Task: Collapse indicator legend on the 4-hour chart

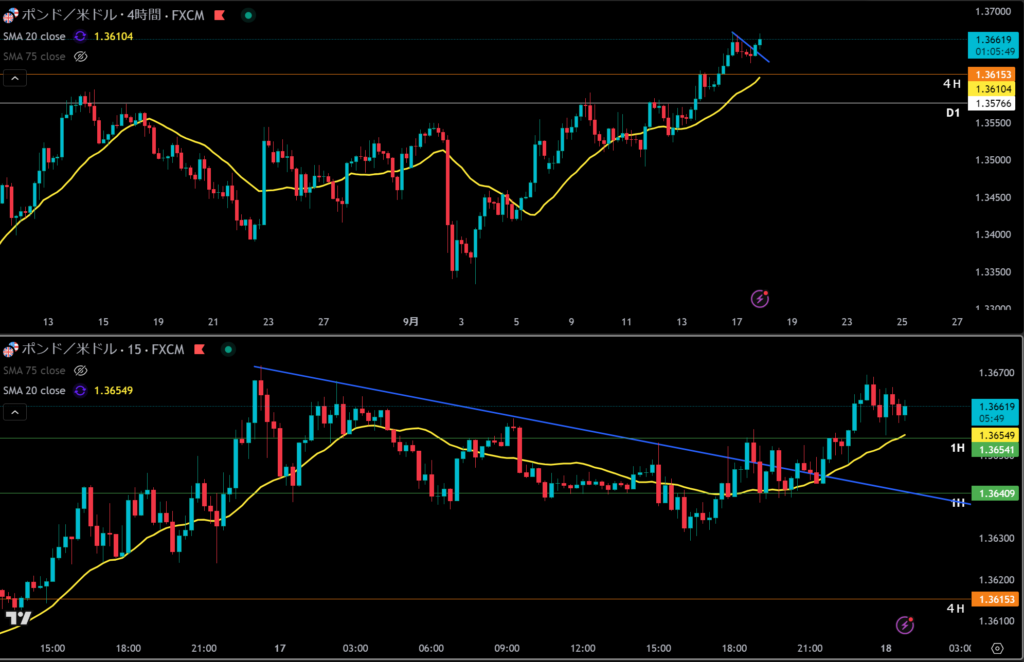Action: click(x=12, y=78)
